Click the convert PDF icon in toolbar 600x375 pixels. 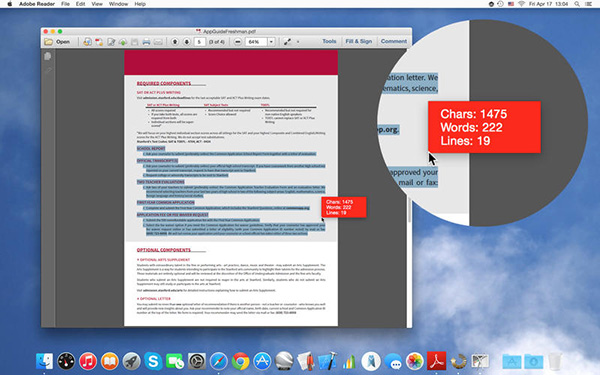[x=99, y=42]
